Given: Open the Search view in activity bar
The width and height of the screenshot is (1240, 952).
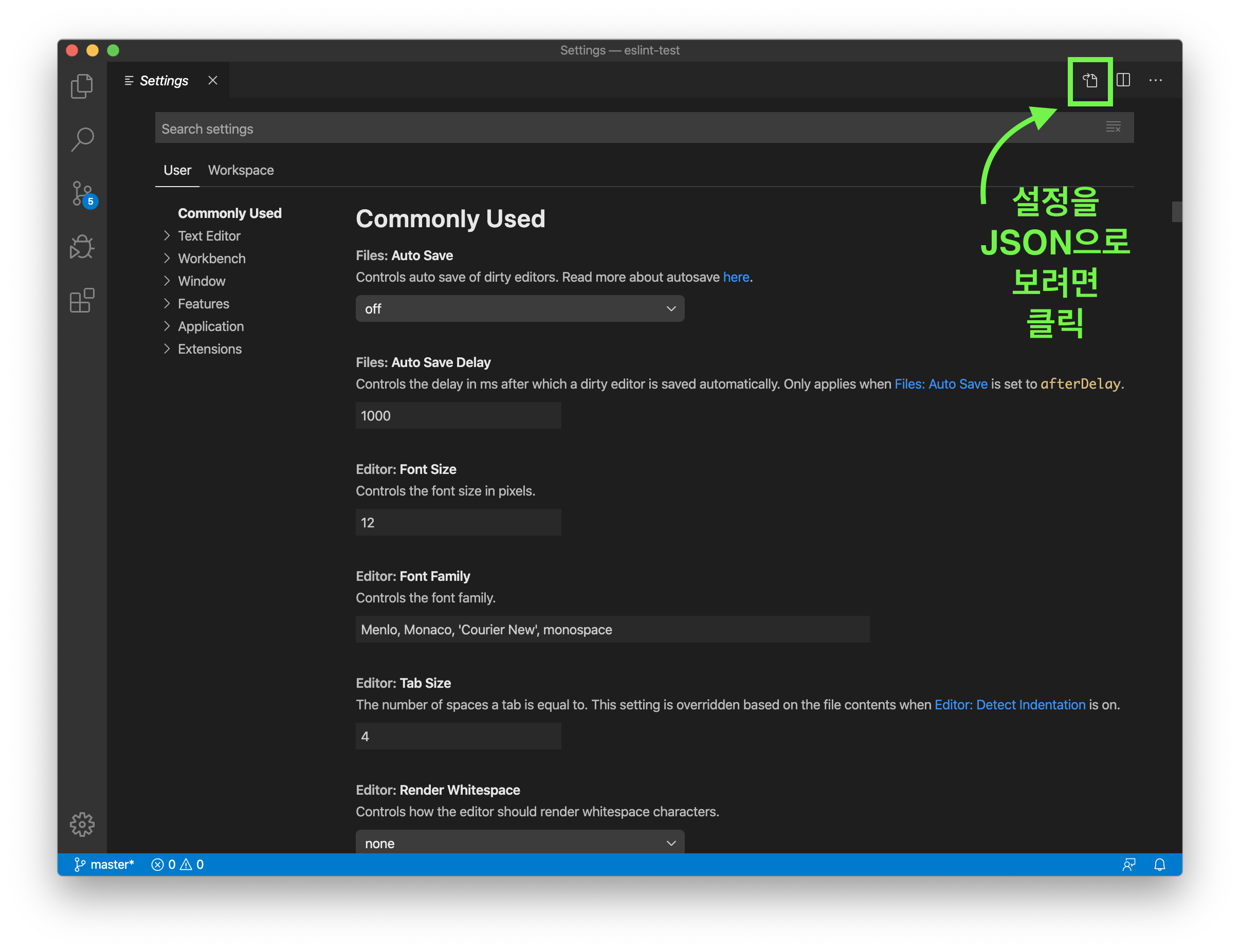Looking at the screenshot, I should tap(82, 139).
